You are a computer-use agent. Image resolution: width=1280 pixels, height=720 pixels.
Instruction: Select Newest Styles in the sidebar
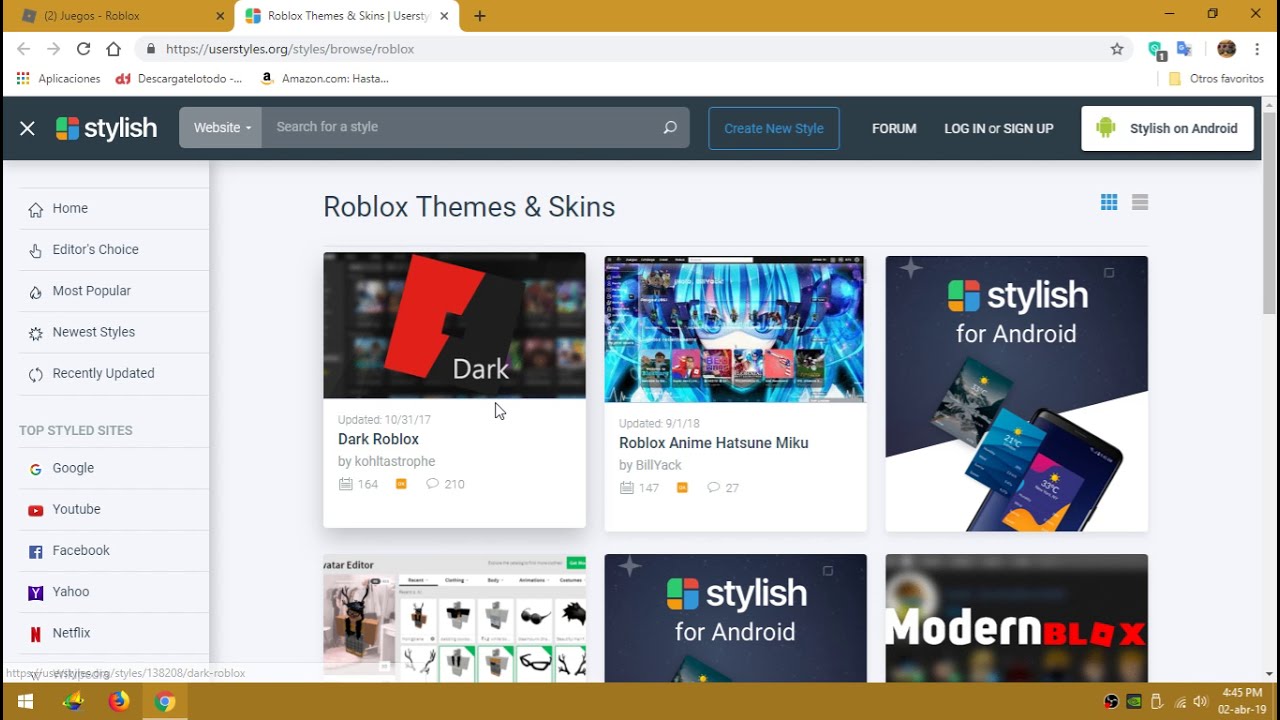click(x=93, y=331)
